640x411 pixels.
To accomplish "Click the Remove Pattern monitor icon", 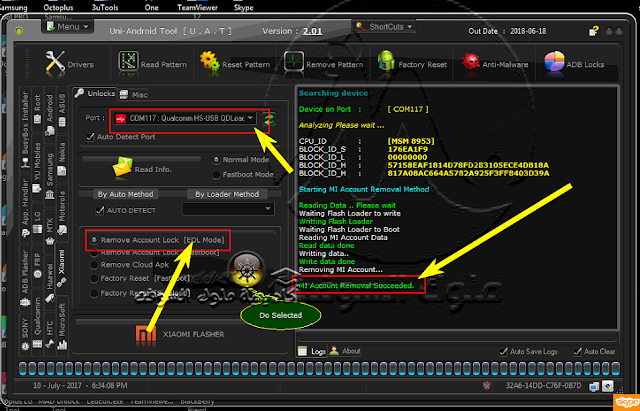I will 294,62.
